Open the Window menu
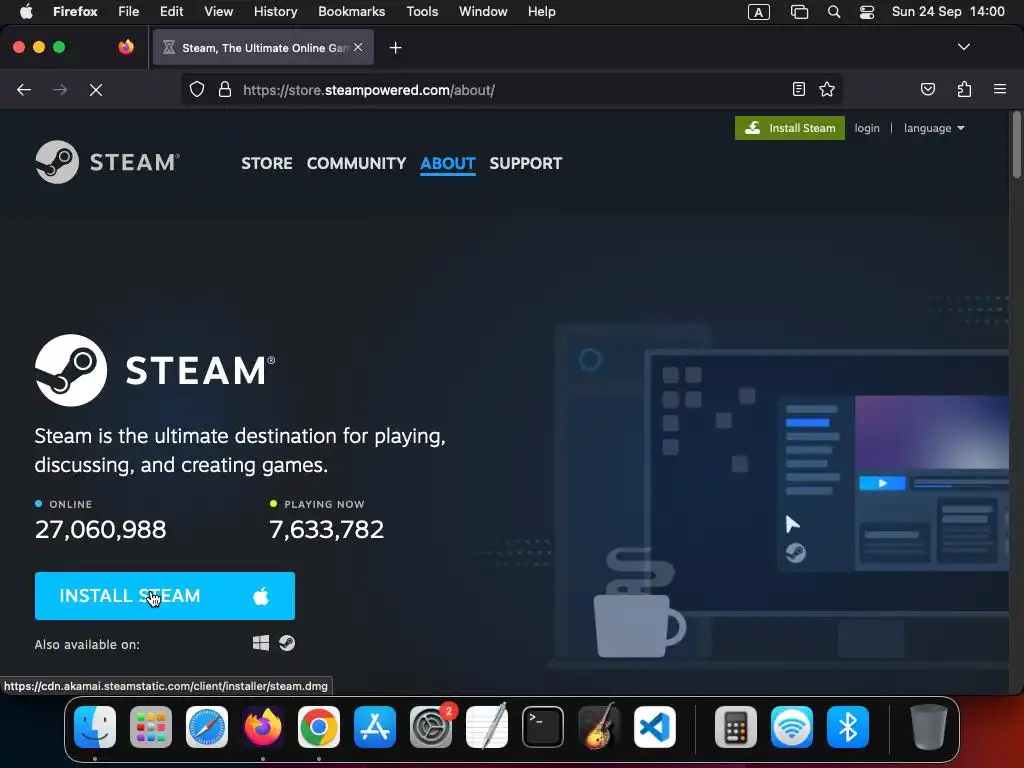 483,12
